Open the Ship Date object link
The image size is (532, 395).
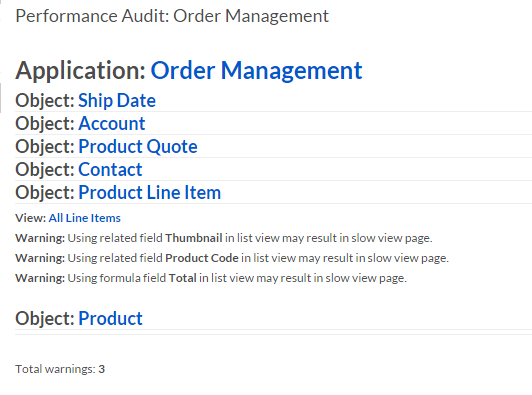tap(117, 100)
